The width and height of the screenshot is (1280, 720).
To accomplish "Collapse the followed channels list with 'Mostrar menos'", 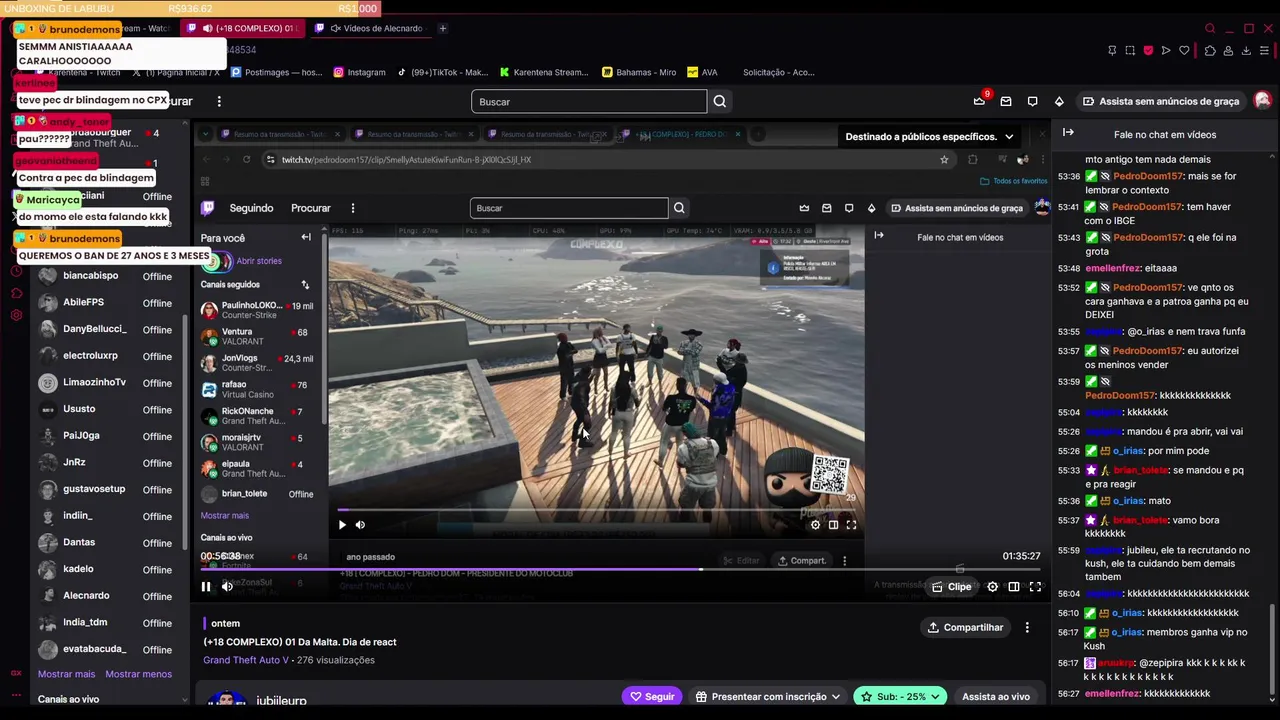I will pyautogui.click(x=139, y=674).
